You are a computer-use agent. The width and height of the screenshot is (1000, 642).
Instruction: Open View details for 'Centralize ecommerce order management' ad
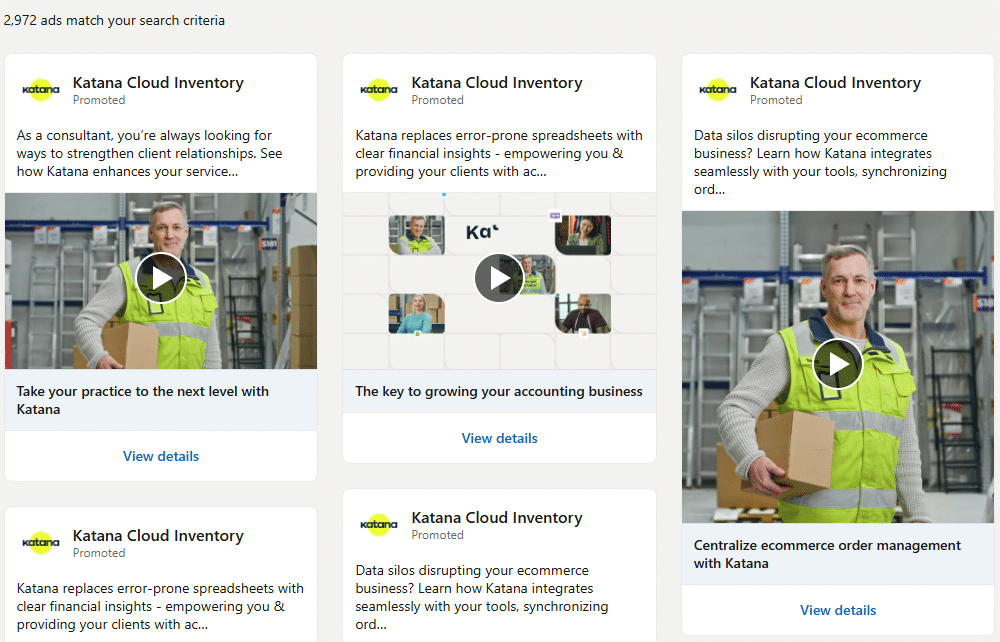(x=838, y=610)
